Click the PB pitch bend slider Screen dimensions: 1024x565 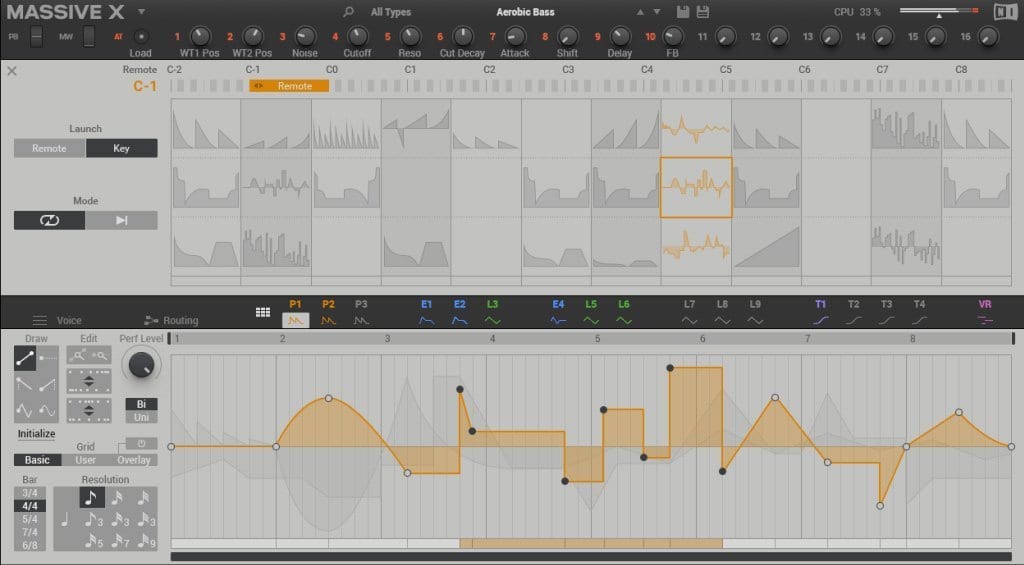pyautogui.click(x=37, y=37)
